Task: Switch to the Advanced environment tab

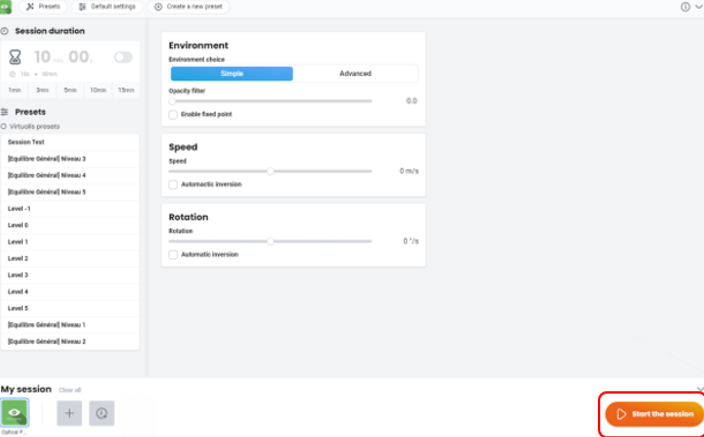Action: pyautogui.click(x=355, y=74)
